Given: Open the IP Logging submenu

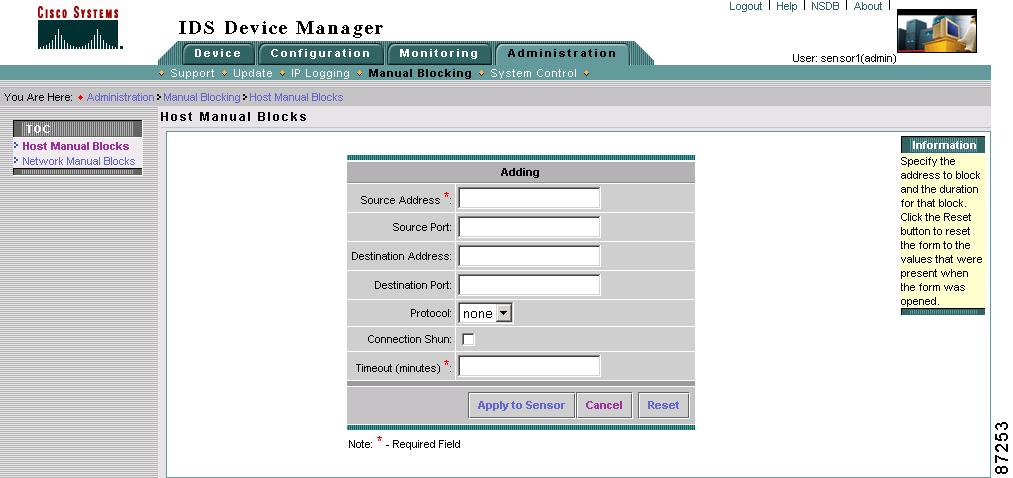Looking at the screenshot, I should tap(320, 73).
